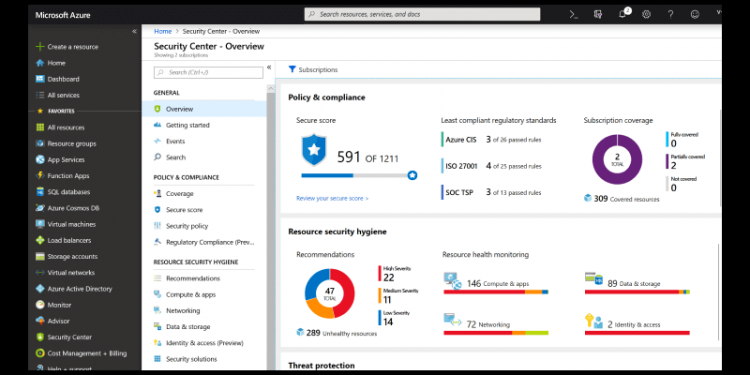Click the Subscriptions filter button
750x375 pixels.
click(x=313, y=70)
